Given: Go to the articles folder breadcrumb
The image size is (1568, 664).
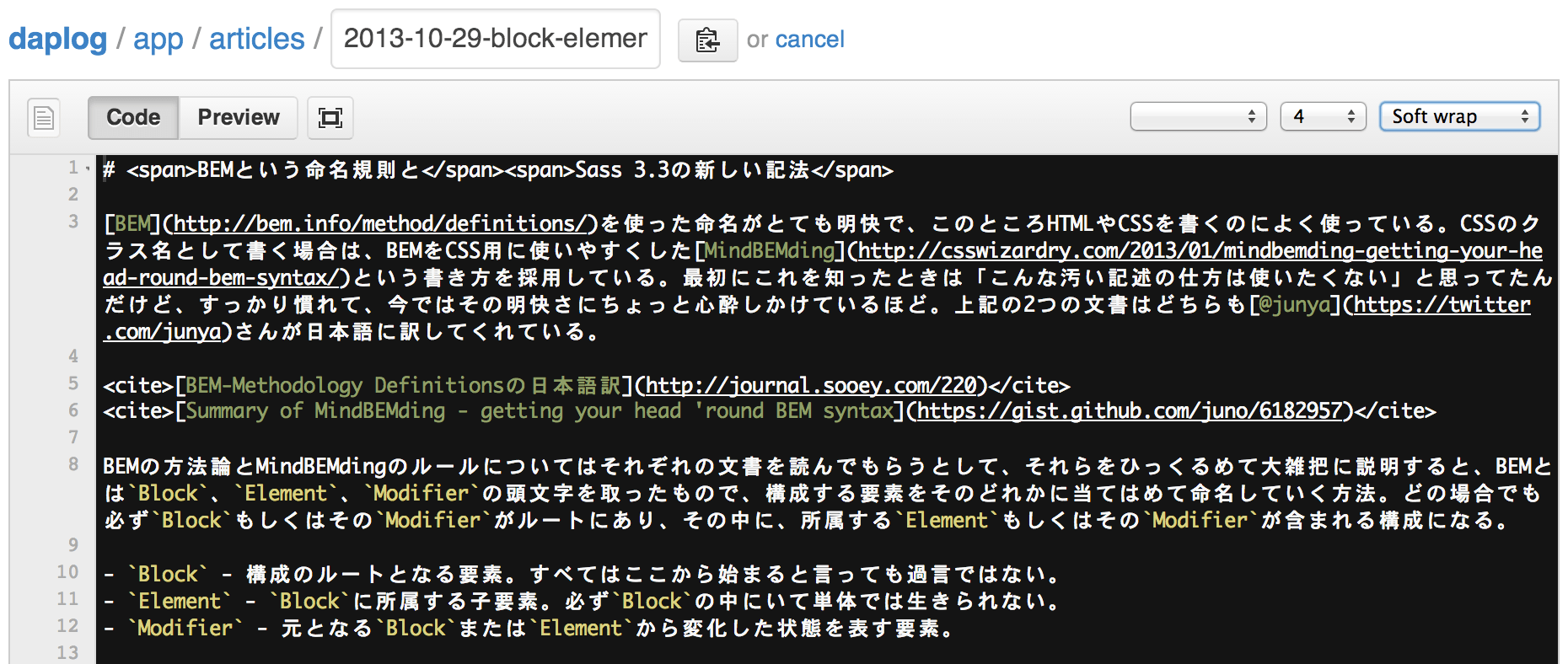Looking at the screenshot, I should click(257, 39).
